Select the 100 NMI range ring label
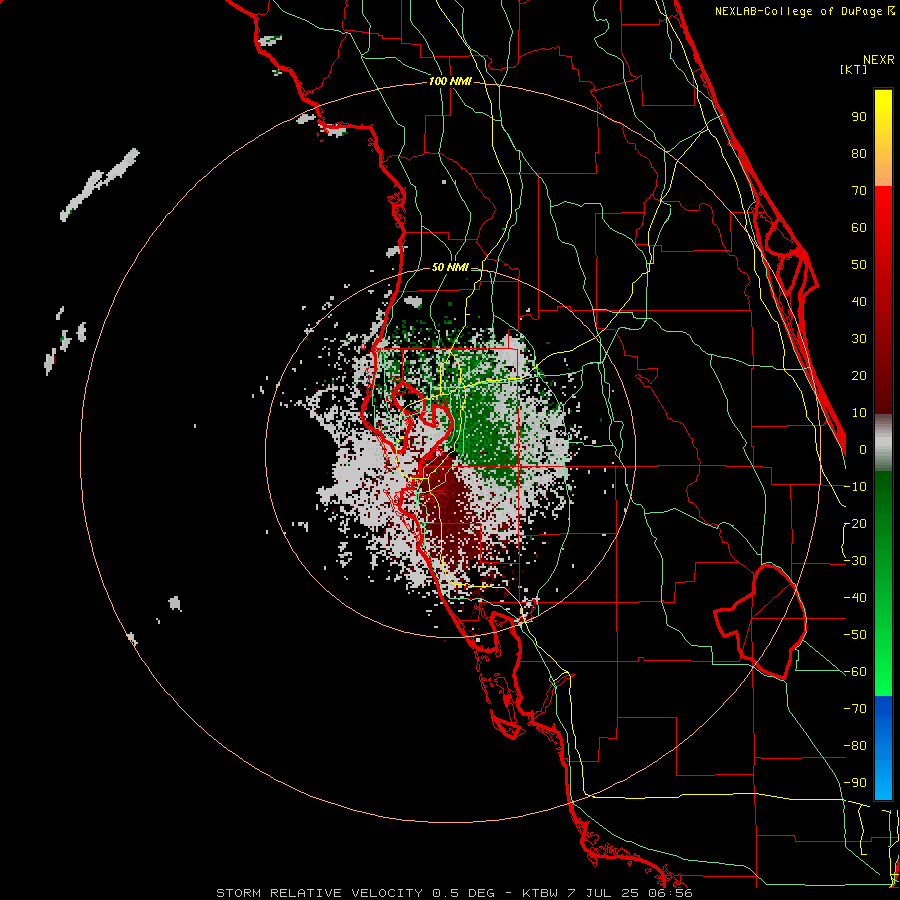Viewport: 900px width, 900px height. pos(450,82)
